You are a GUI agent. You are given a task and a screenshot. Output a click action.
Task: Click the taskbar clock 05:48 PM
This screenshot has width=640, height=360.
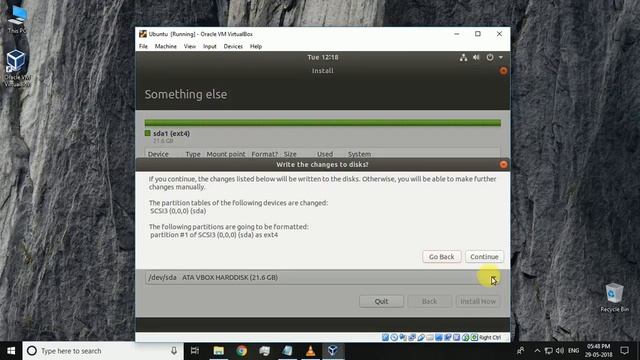(598, 351)
